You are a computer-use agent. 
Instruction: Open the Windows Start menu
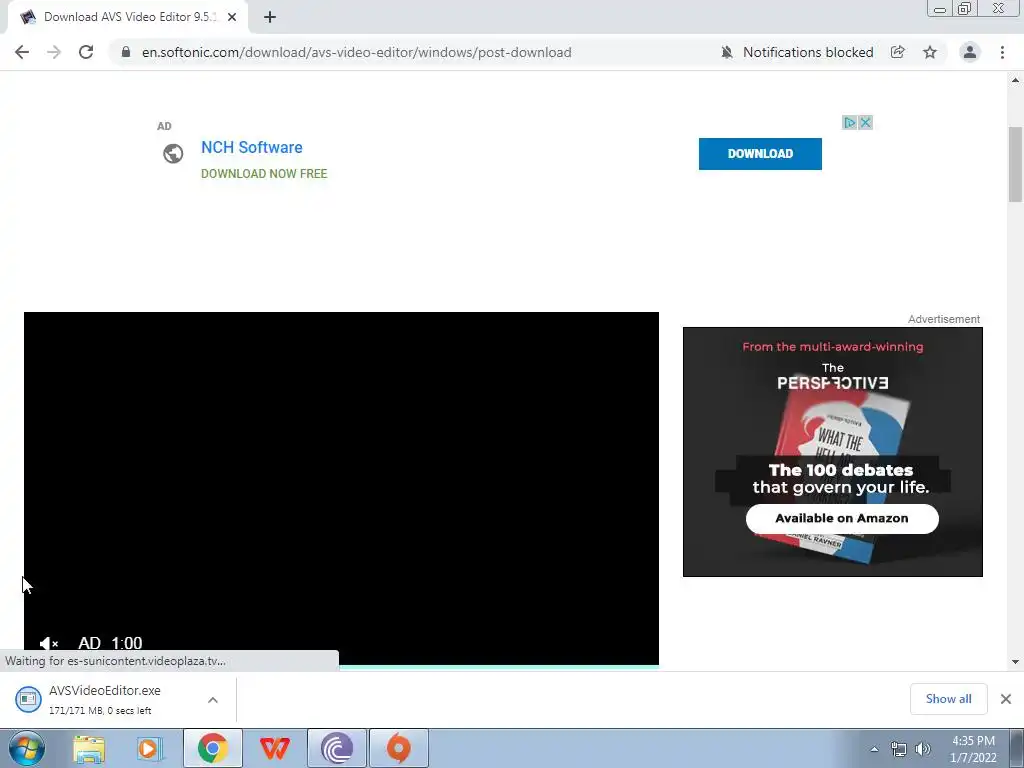click(26, 748)
